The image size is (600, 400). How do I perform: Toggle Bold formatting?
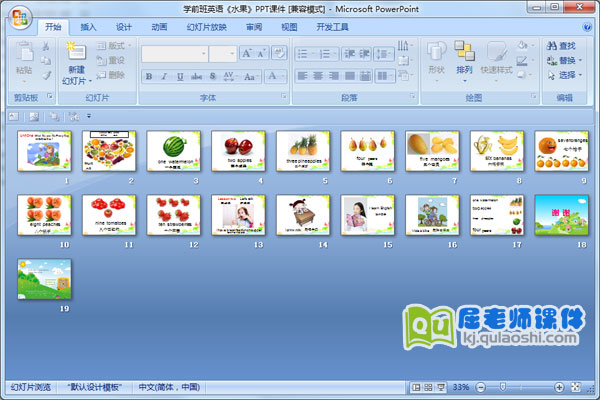click(149, 76)
